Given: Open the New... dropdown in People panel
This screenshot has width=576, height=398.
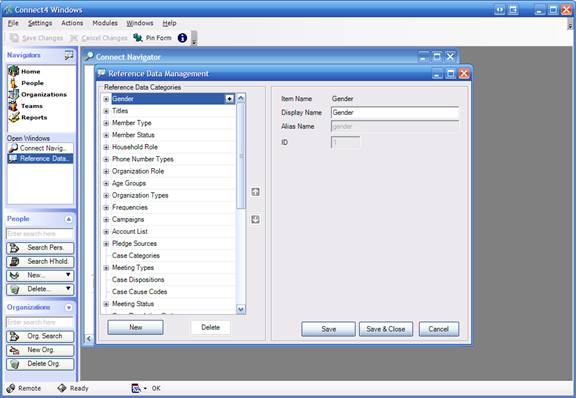Looking at the screenshot, I should [40, 275].
